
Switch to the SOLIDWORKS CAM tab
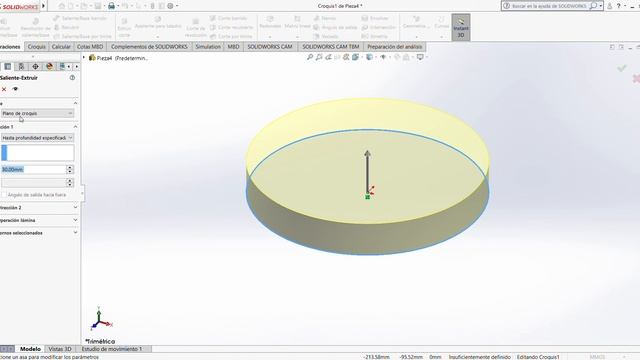tap(270, 47)
